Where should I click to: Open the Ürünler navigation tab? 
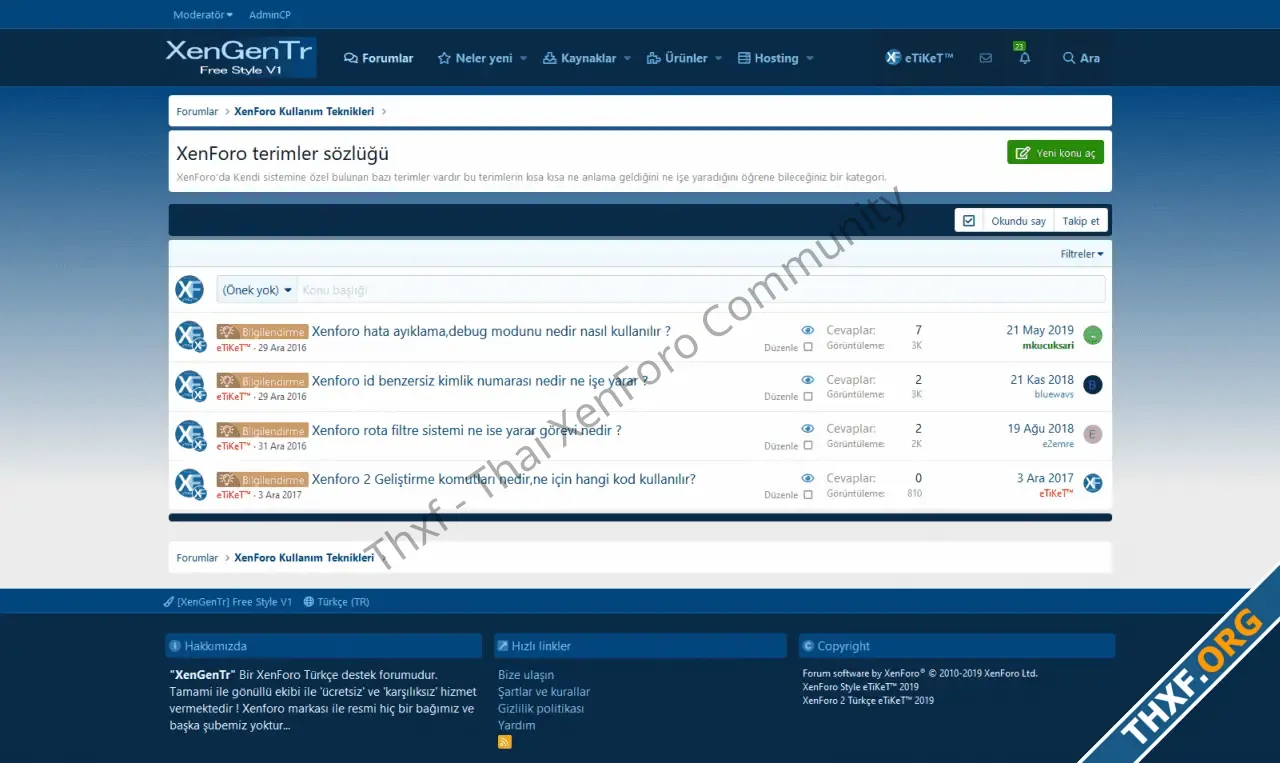[677, 58]
